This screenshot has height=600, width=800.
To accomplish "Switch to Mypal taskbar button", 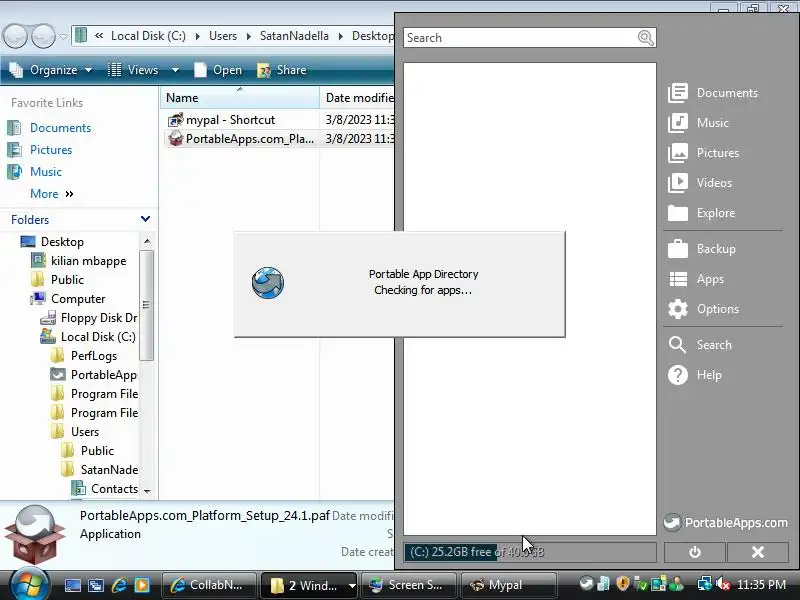I will [508, 585].
